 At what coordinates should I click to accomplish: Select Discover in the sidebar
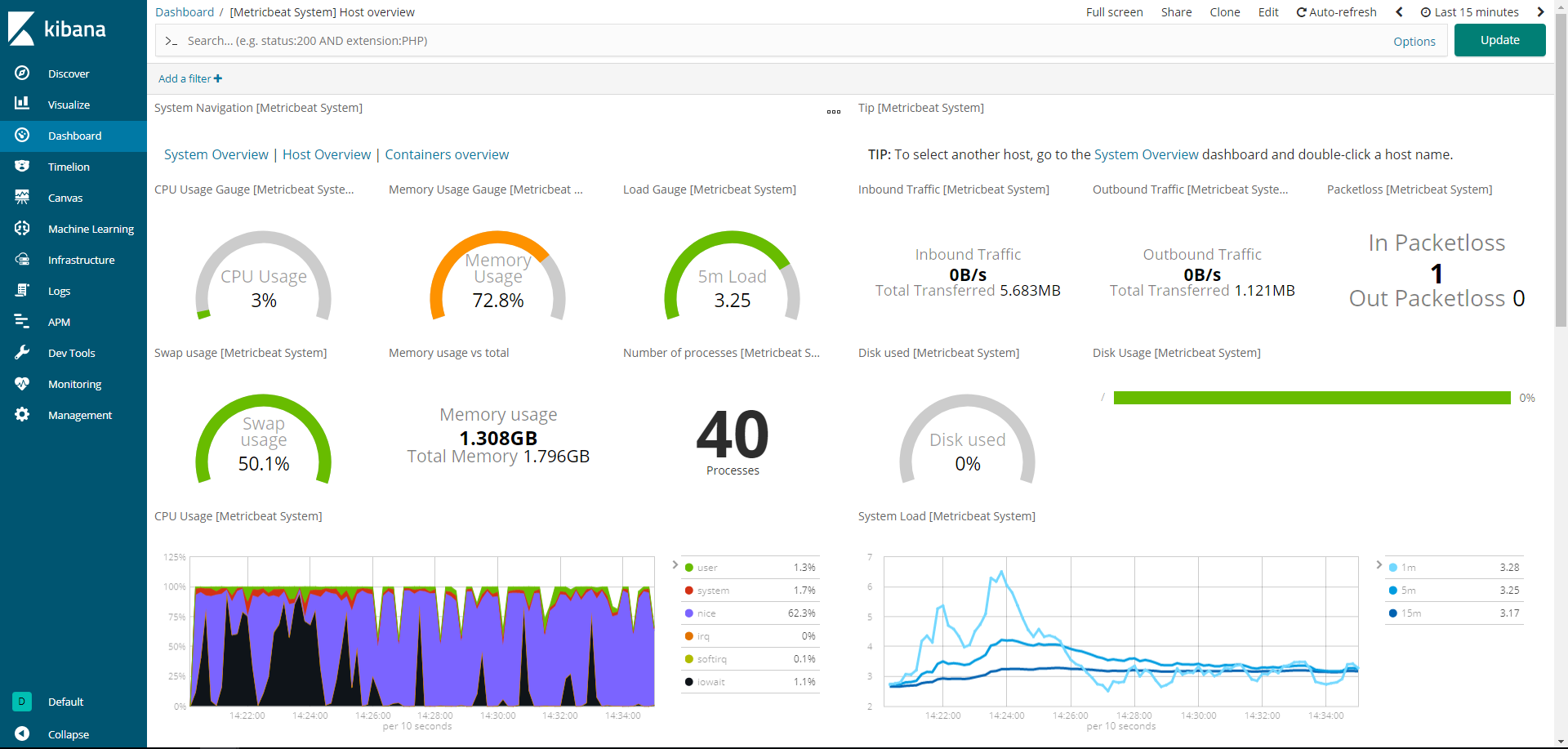[x=69, y=74]
